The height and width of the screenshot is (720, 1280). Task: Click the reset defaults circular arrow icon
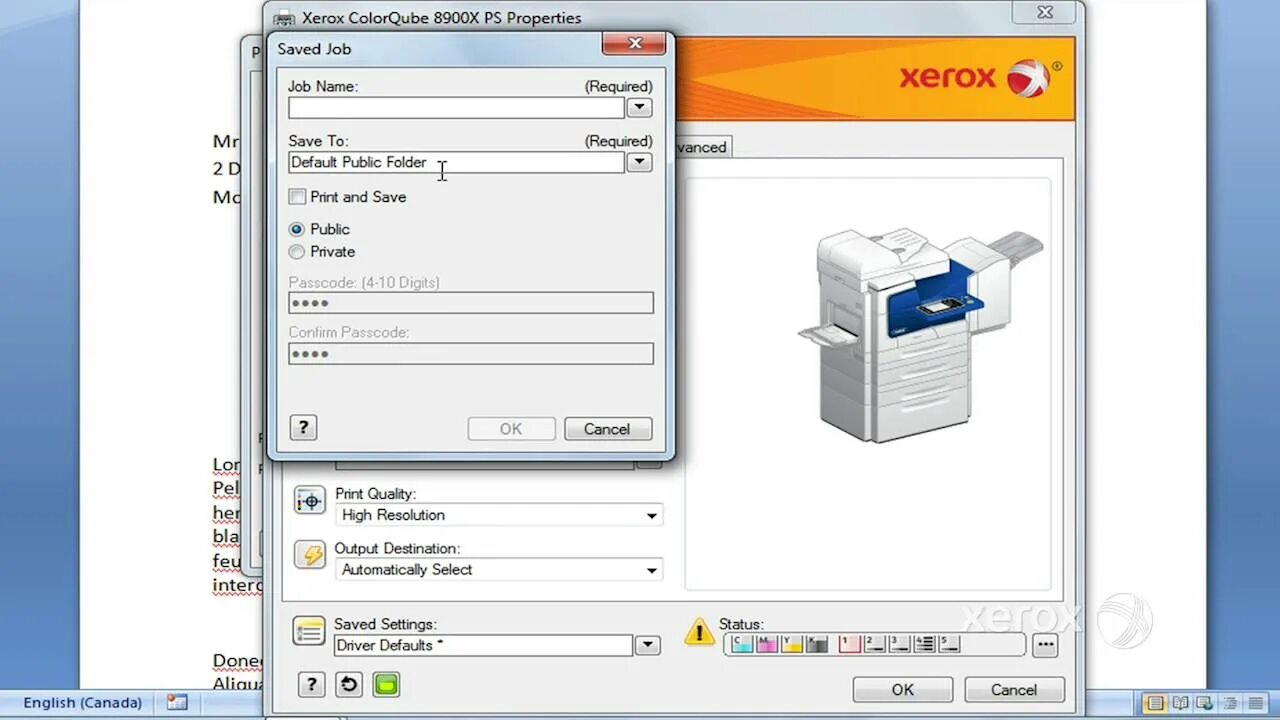[348, 685]
